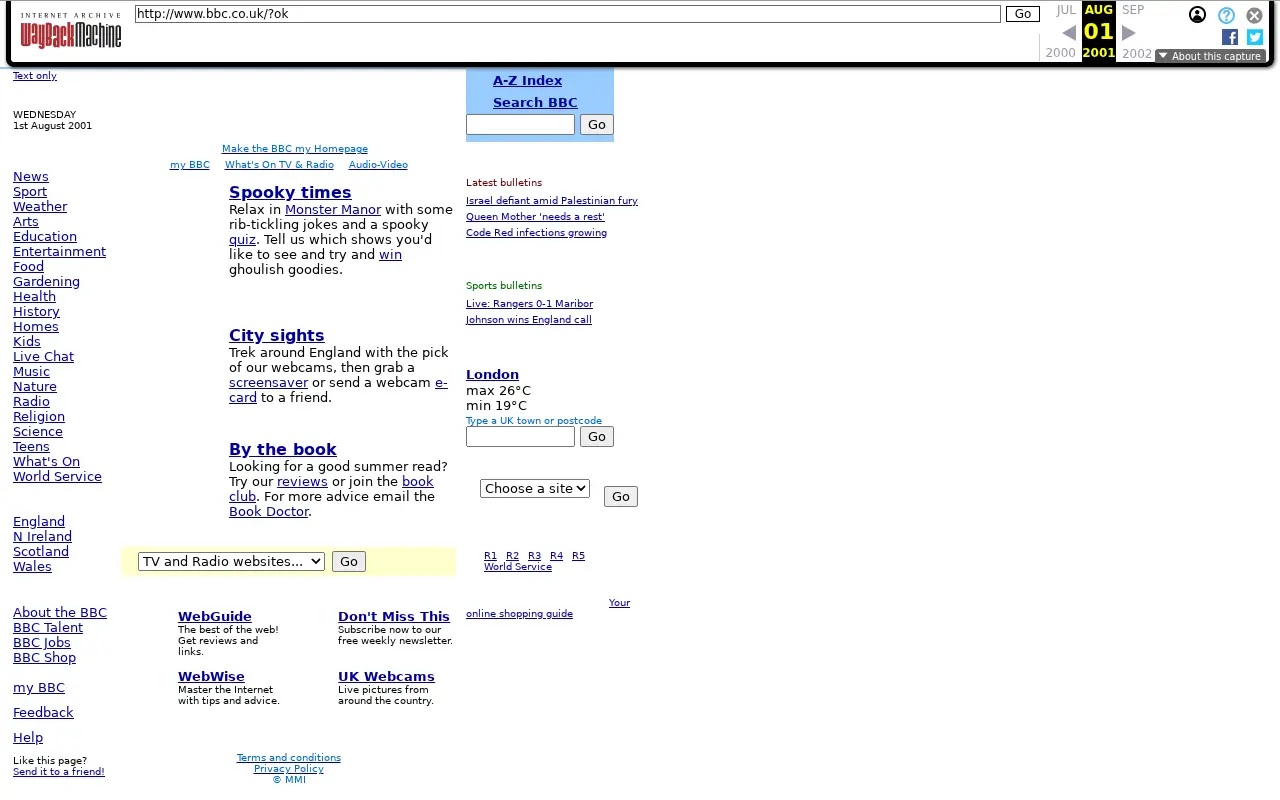
Task: Open Live: Rangers 0-1 Maribor bulletin
Action: [529, 303]
